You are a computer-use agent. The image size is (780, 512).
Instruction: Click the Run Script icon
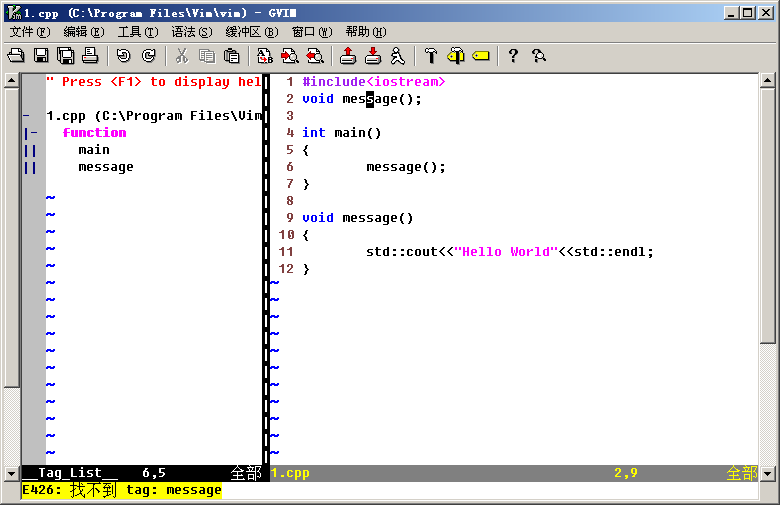click(x=397, y=55)
